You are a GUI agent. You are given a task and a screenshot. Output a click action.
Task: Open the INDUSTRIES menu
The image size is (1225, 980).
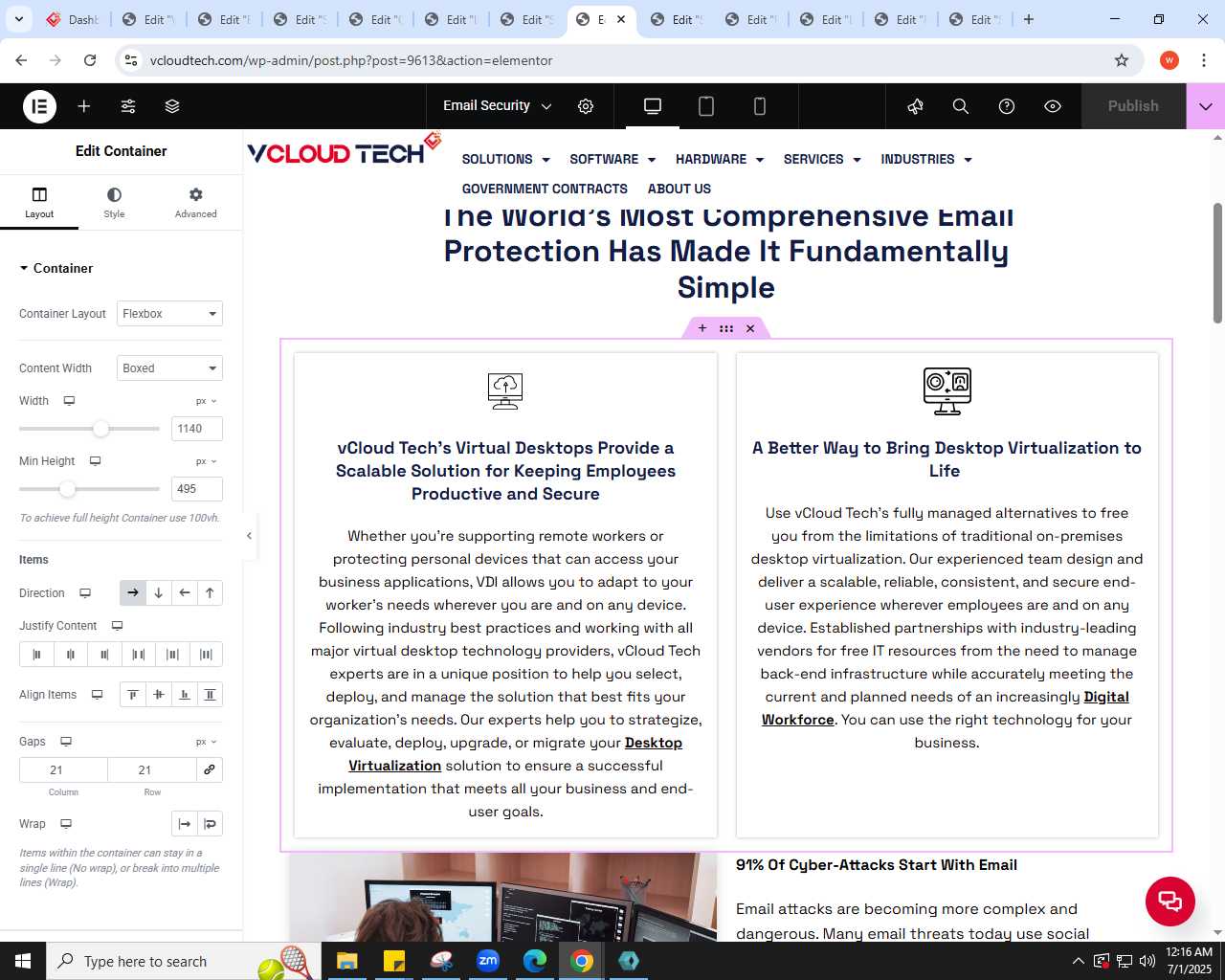pos(926,160)
